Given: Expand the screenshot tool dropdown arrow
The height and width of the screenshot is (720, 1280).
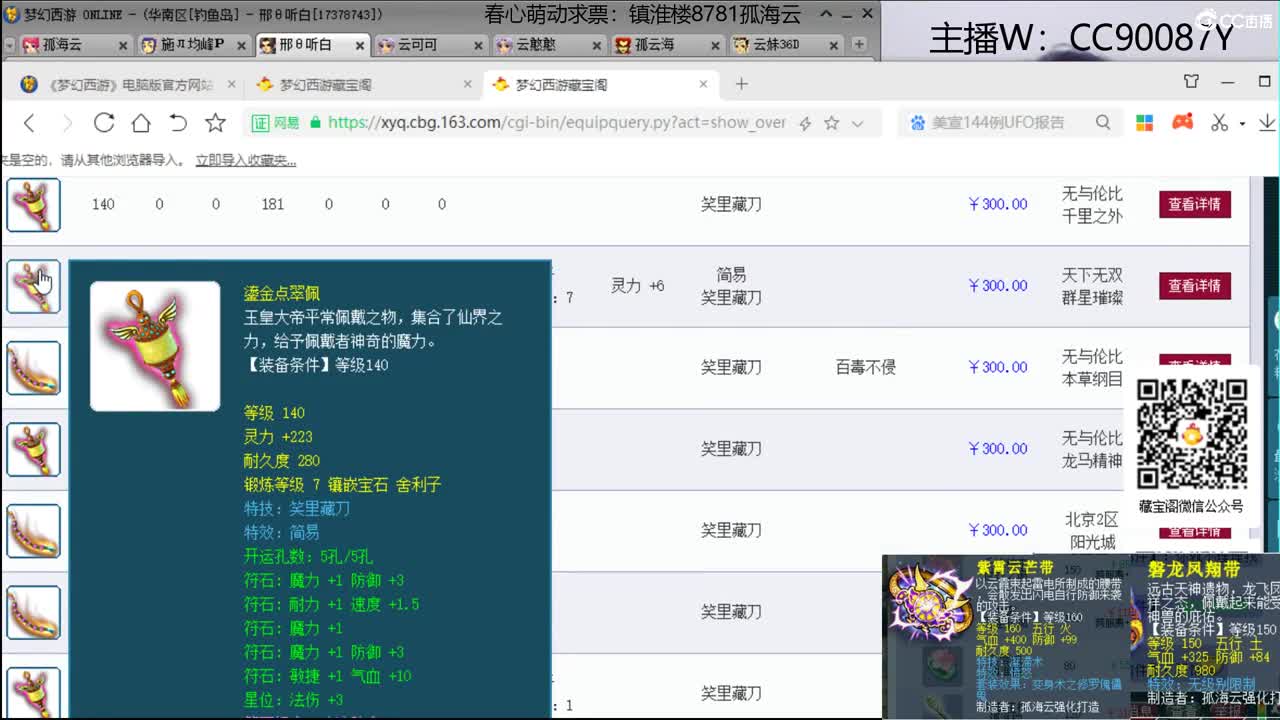Looking at the screenshot, I should [1242, 123].
